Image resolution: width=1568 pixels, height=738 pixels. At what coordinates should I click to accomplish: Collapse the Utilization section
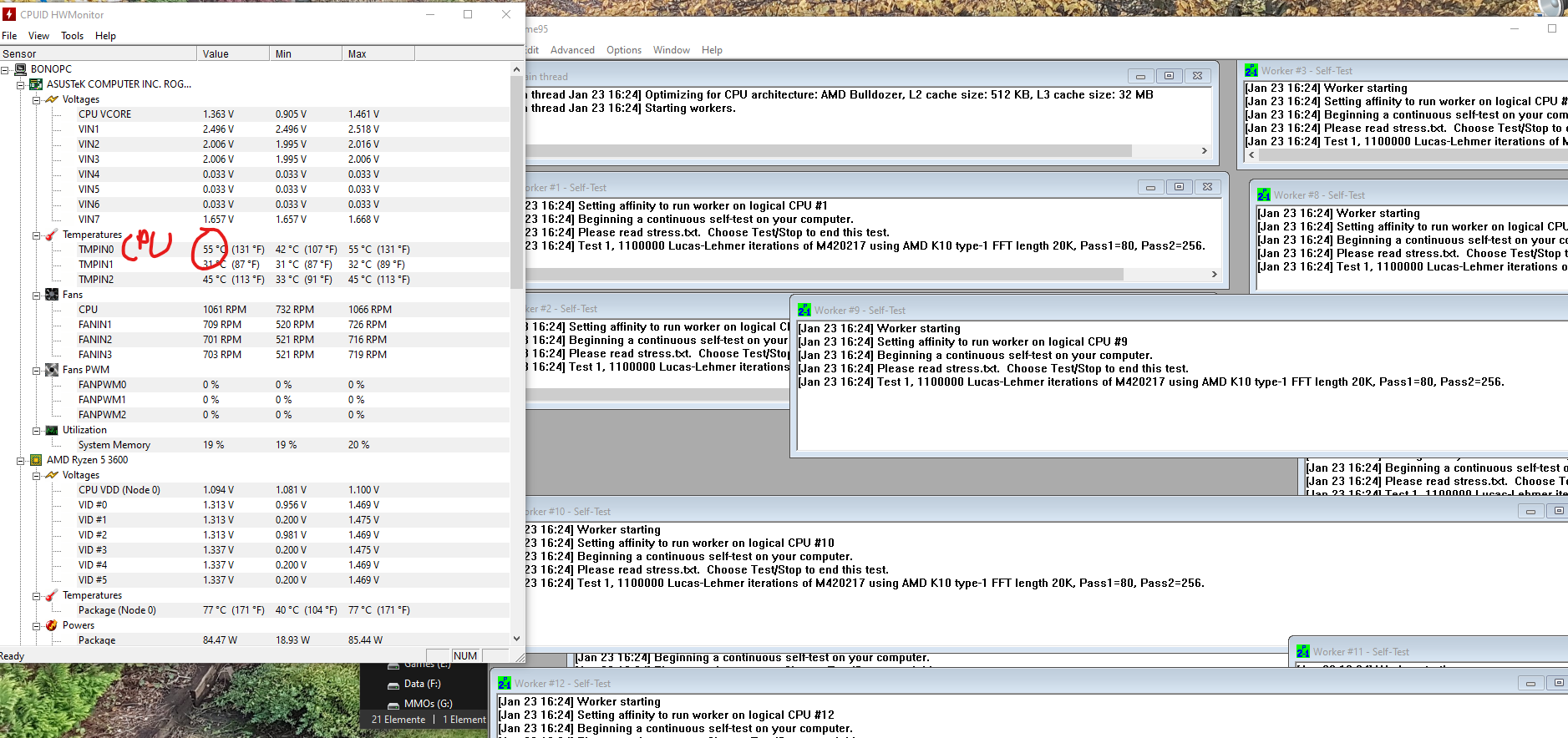click(36, 431)
